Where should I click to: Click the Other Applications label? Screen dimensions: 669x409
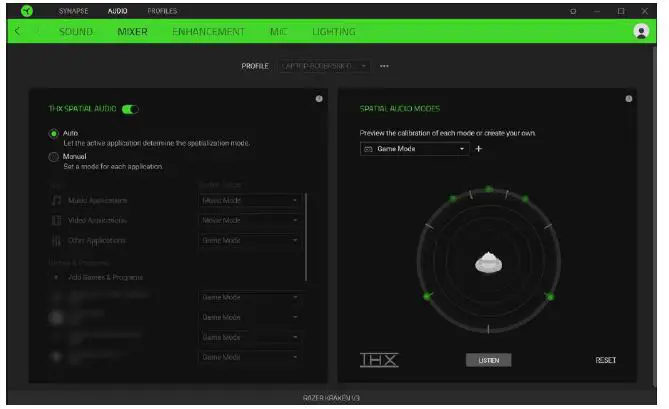coord(97,240)
